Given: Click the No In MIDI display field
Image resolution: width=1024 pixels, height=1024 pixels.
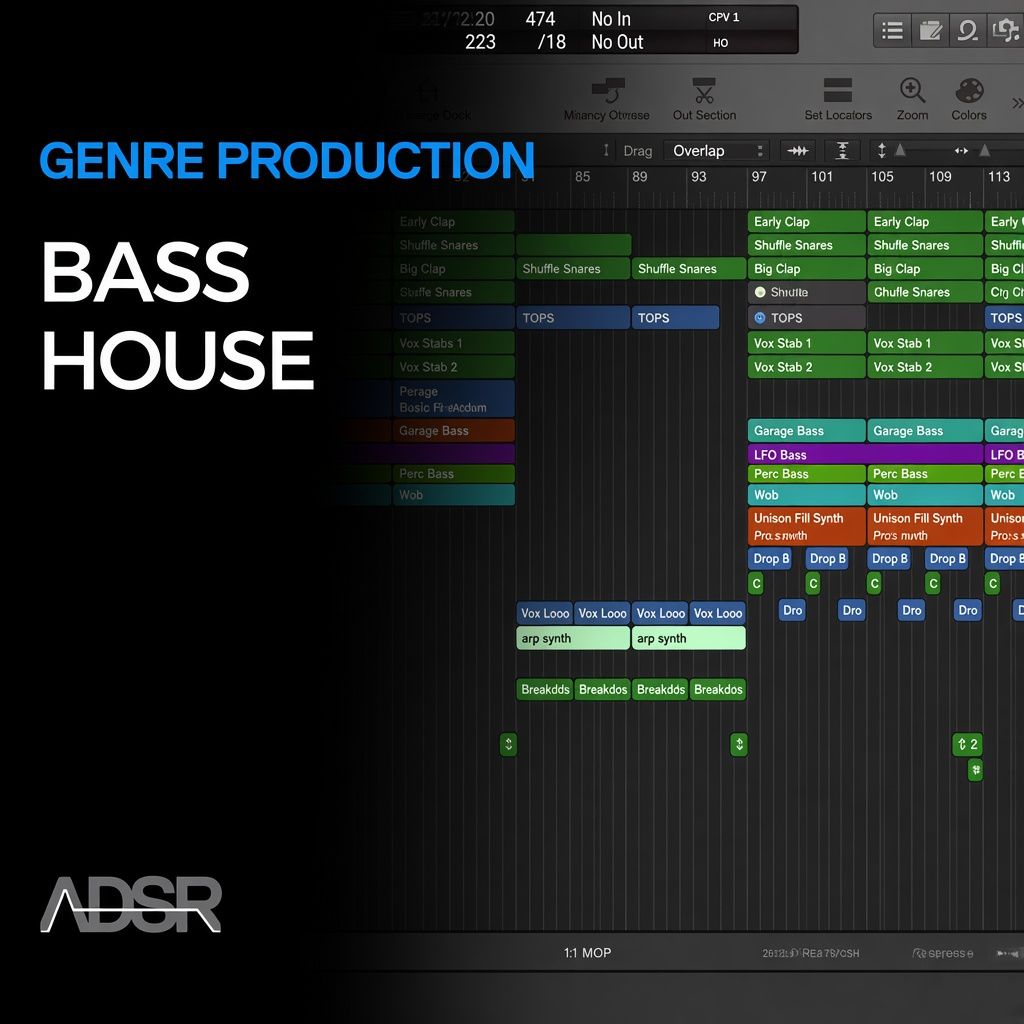Looking at the screenshot, I should tap(611, 19).
